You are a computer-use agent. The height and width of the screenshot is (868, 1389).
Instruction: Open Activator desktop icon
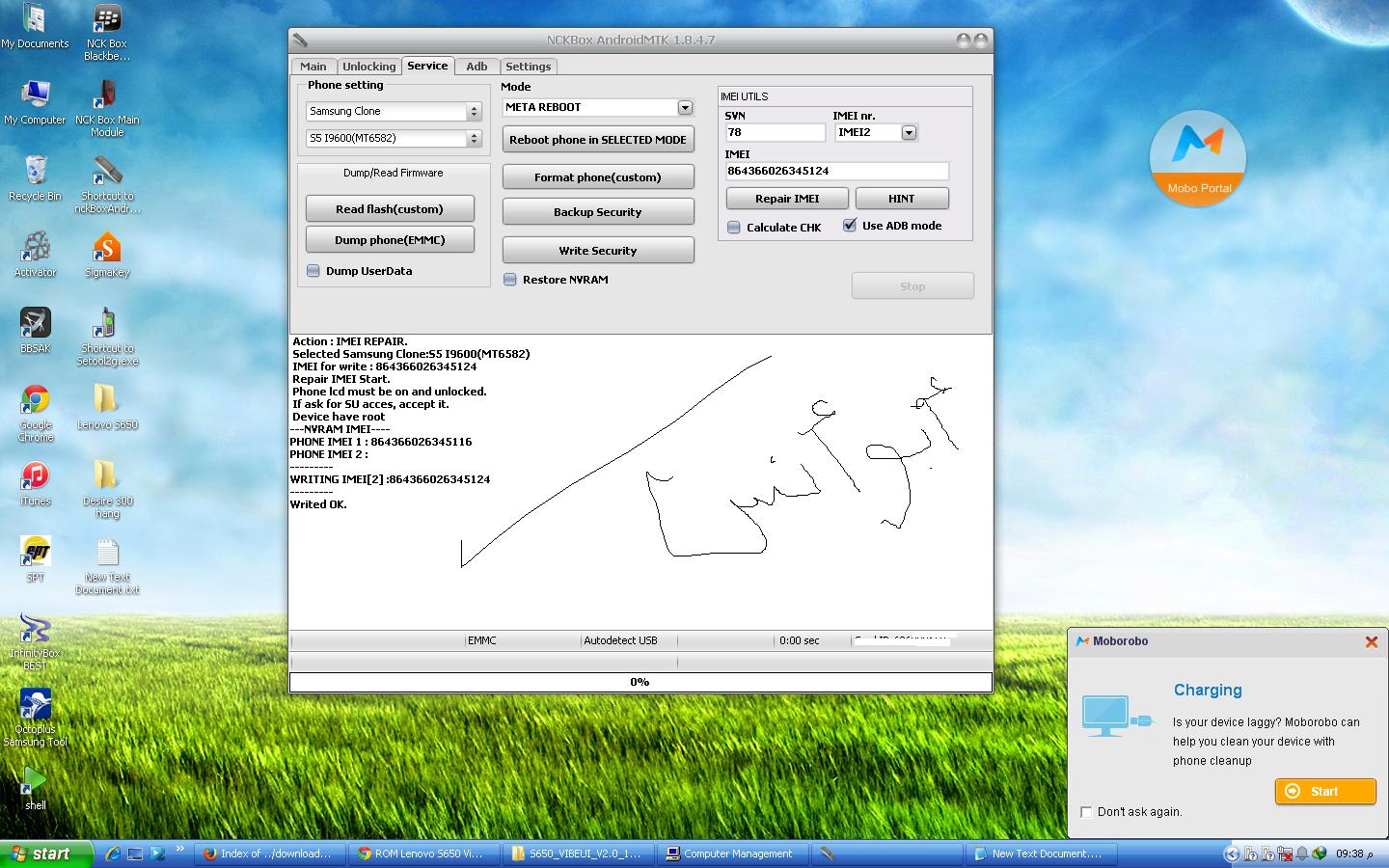(x=35, y=255)
